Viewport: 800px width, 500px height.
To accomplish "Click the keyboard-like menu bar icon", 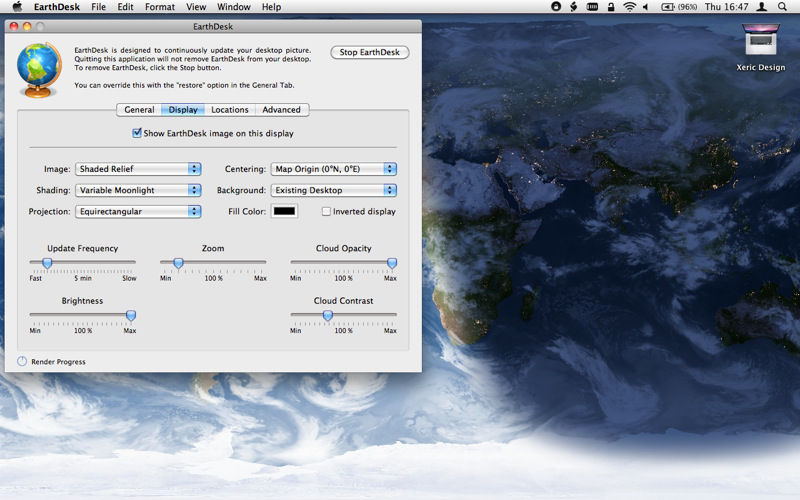I will pyautogui.click(x=592, y=7).
